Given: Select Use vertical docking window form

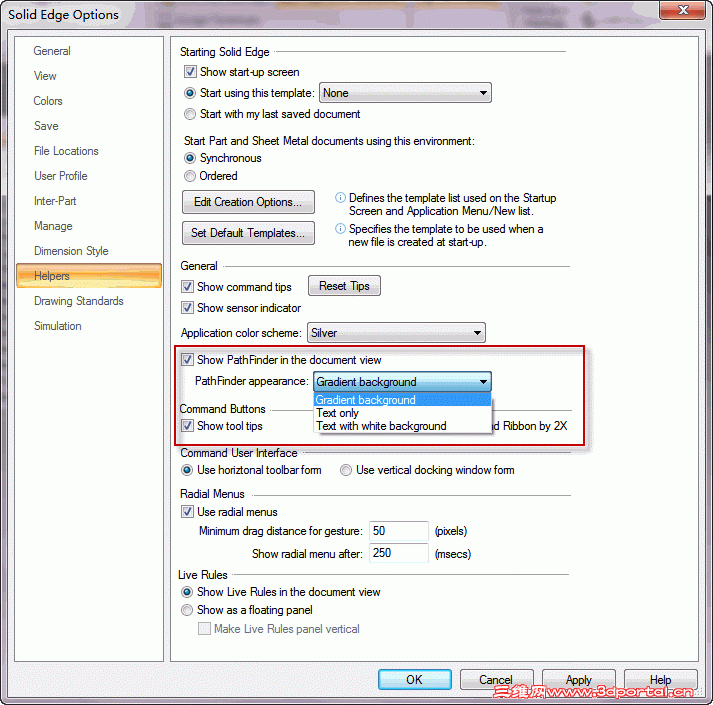Looking at the screenshot, I should click(346, 470).
